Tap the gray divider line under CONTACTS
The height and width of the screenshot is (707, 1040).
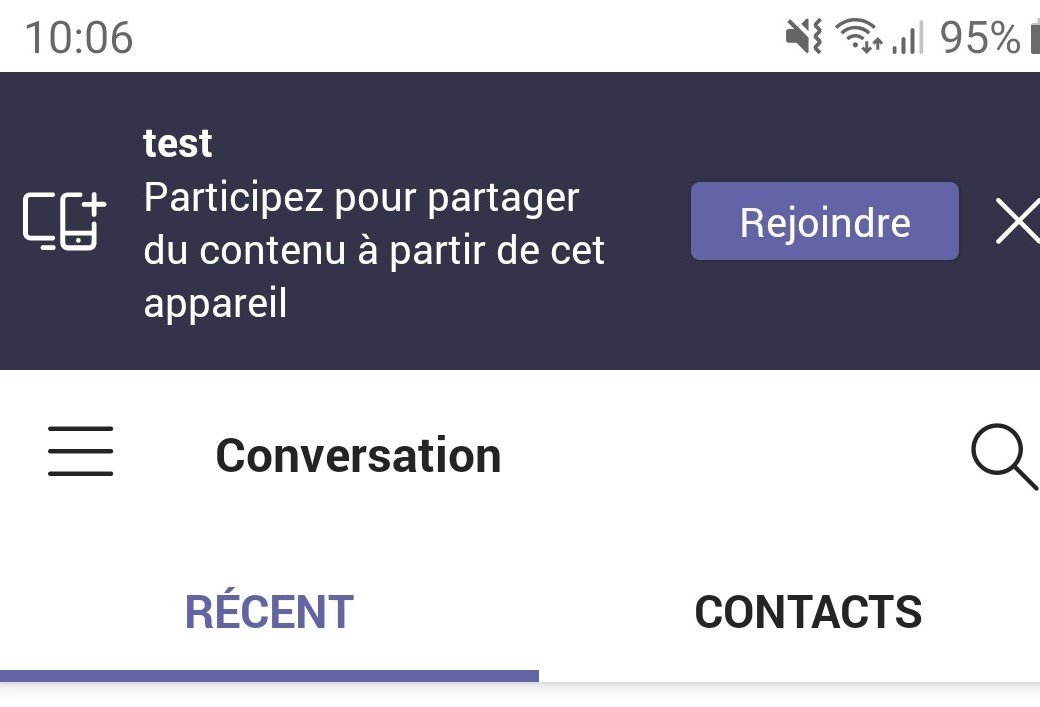(x=789, y=681)
